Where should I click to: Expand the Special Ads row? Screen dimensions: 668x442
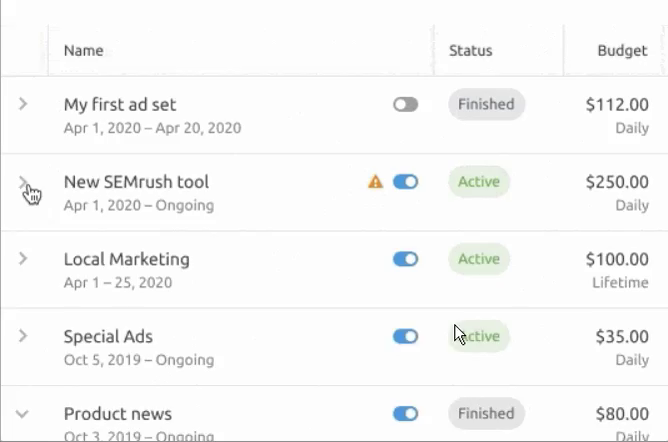(24, 337)
